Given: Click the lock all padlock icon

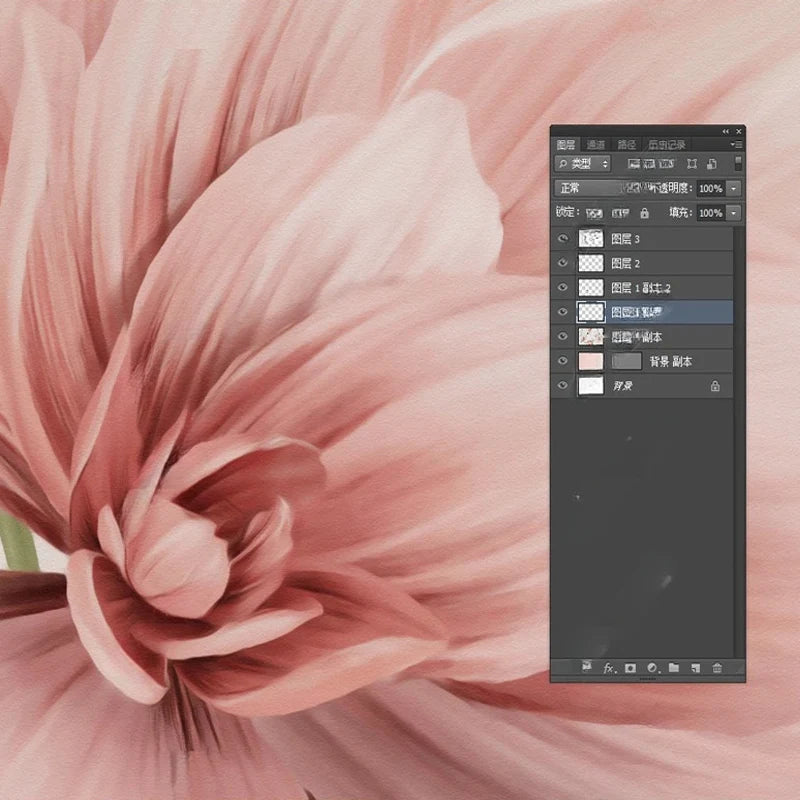Looking at the screenshot, I should (x=644, y=213).
